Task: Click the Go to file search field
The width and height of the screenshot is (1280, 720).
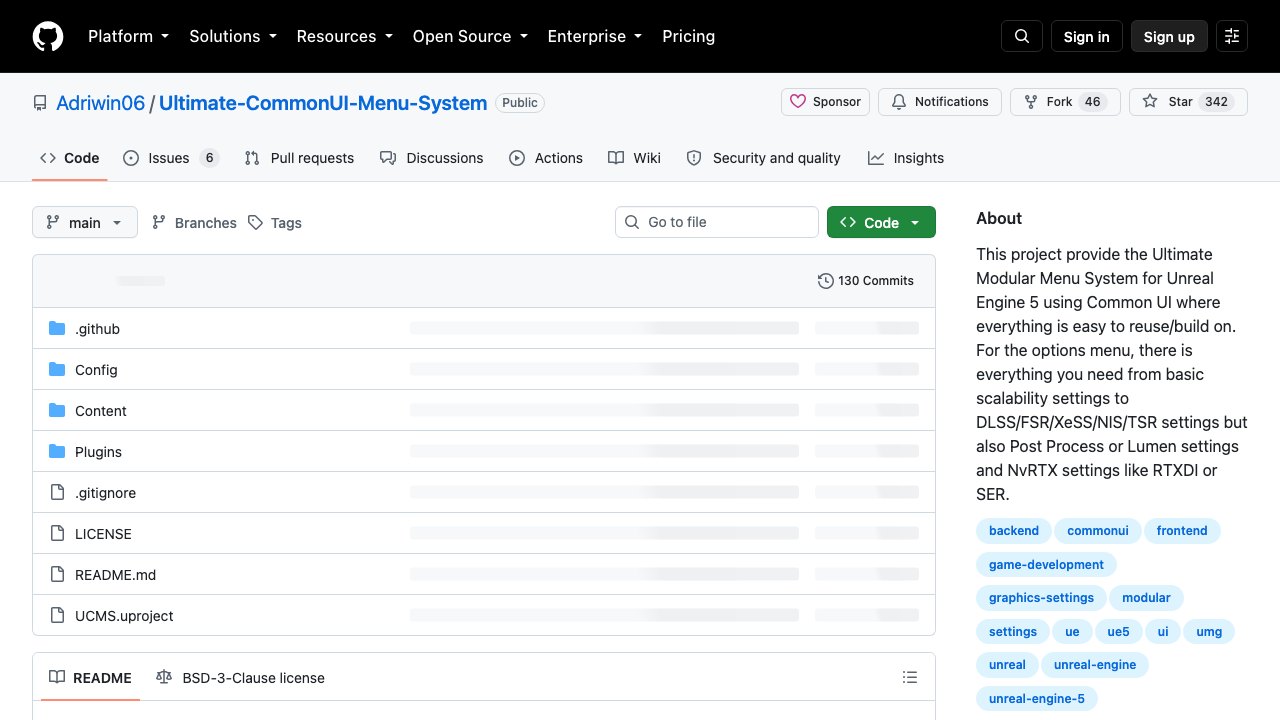Action: point(717,222)
